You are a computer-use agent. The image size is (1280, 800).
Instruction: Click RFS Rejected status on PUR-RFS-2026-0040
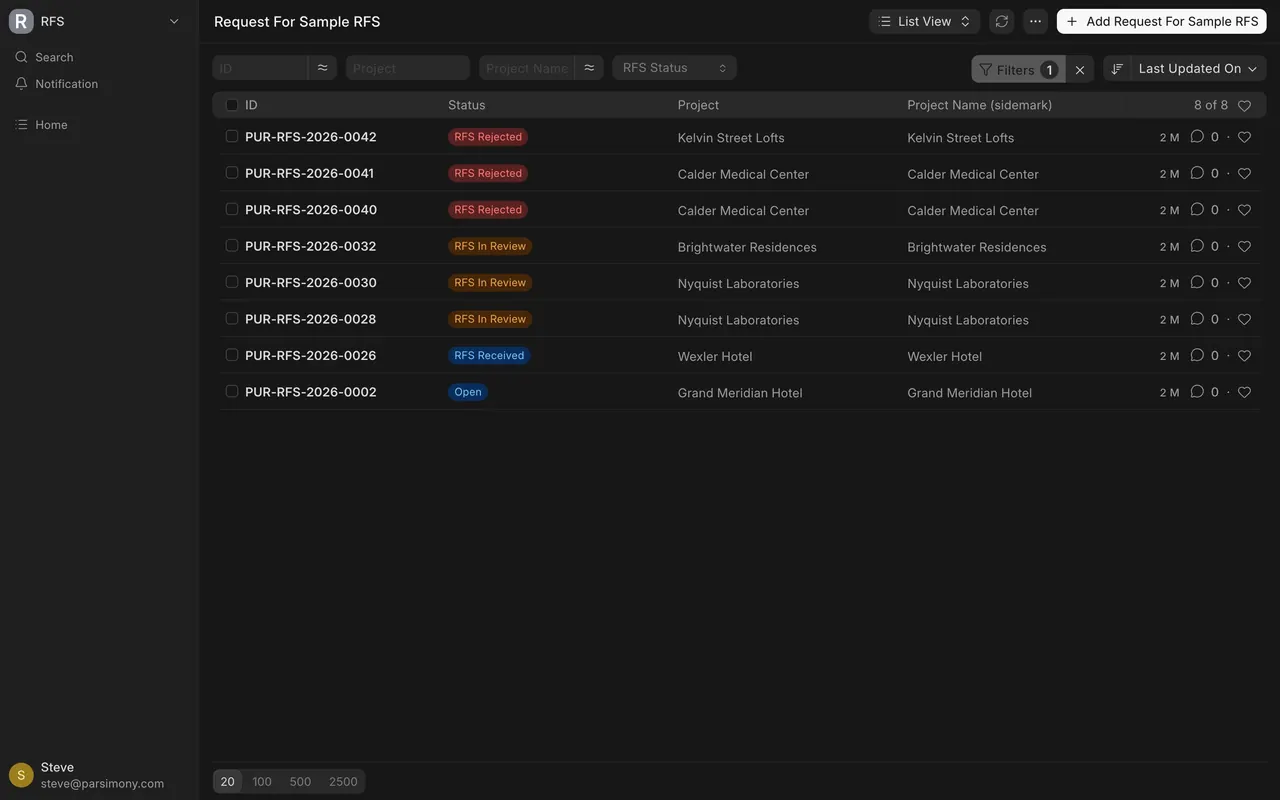(x=488, y=210)
